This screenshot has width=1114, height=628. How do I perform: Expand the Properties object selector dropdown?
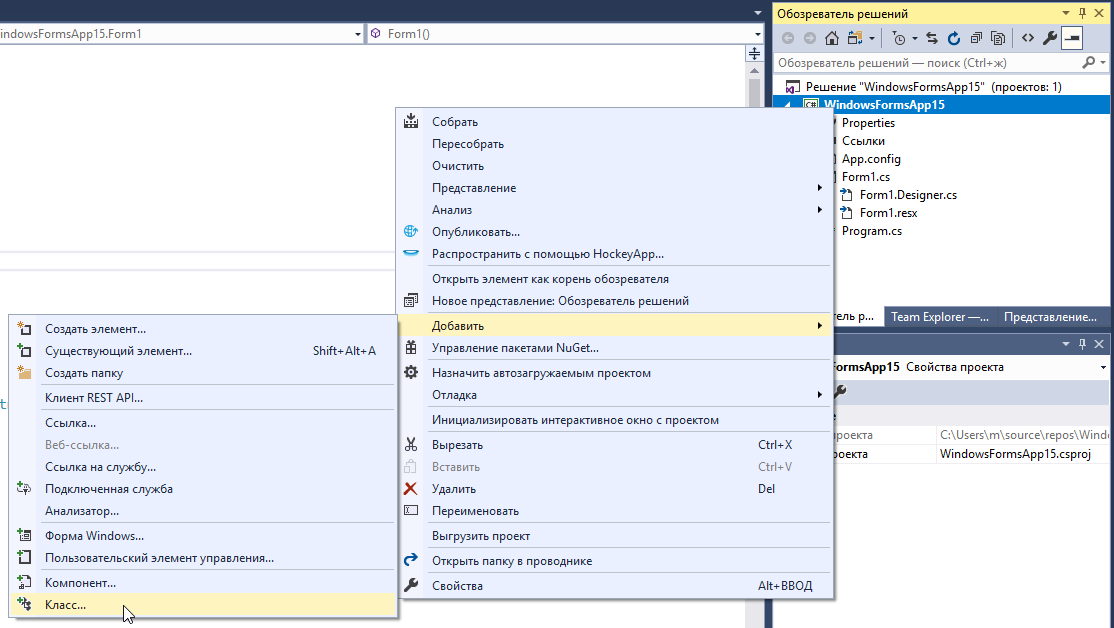[1103, 367]
